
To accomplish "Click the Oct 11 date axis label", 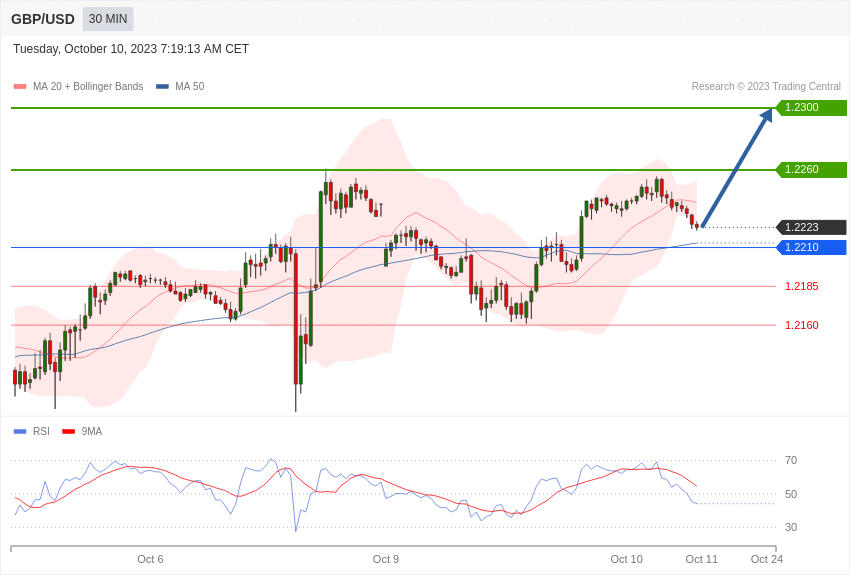I will point(701,559).
